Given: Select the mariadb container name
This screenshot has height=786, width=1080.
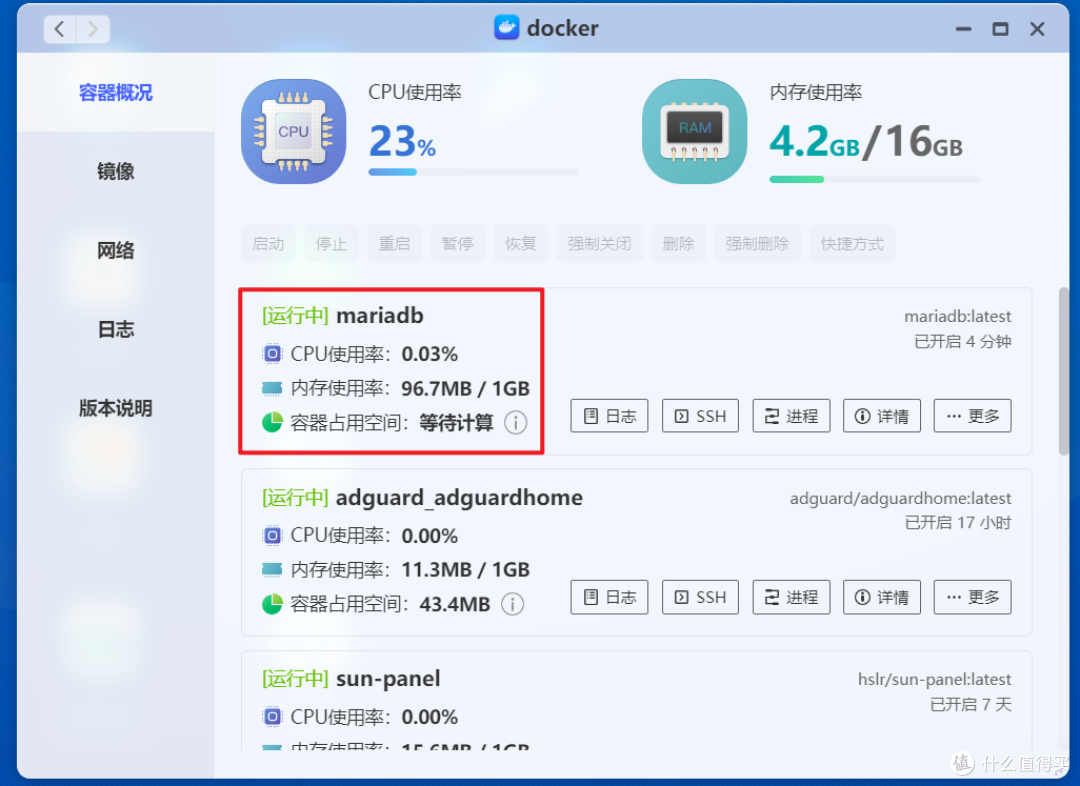Looking at the screenshot, I should [380, 316].
